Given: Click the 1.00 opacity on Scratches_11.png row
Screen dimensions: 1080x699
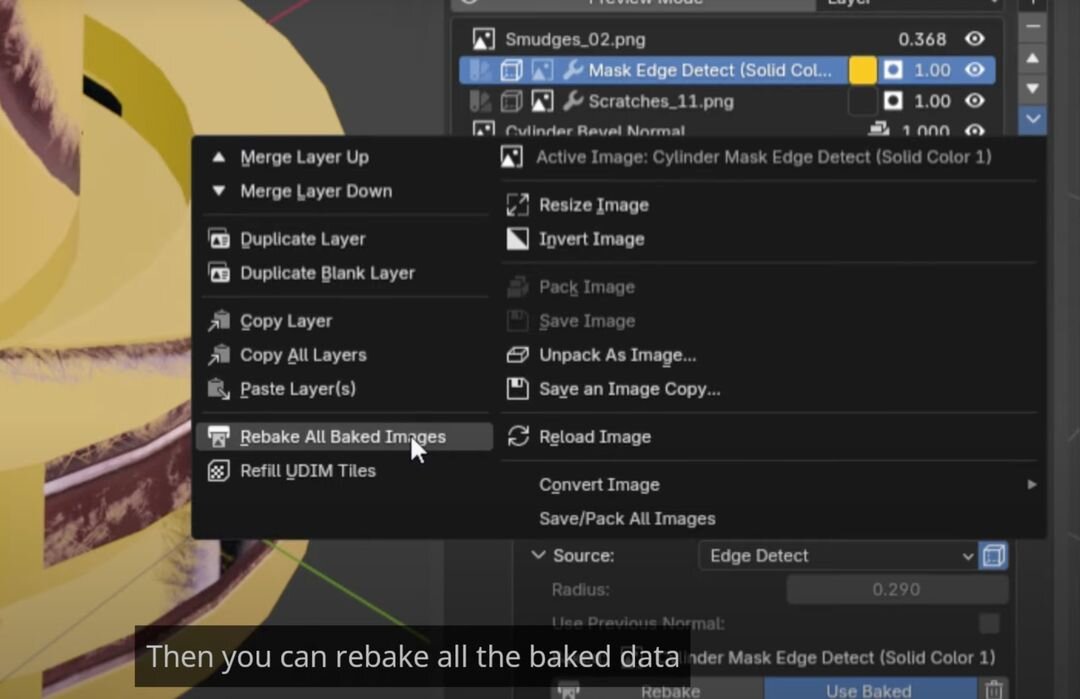Looking at the screenshot, I should click(x=933, y=101).
